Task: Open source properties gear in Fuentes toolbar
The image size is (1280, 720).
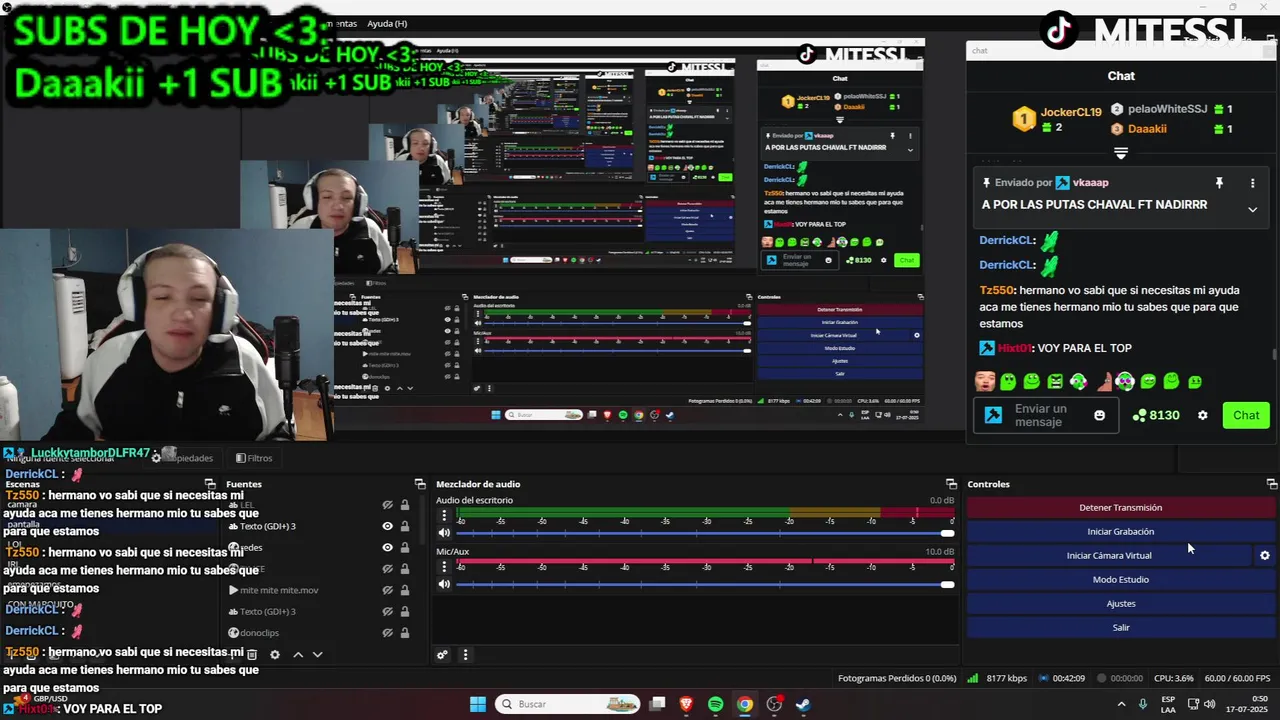Action: click(x=275, y=655)
